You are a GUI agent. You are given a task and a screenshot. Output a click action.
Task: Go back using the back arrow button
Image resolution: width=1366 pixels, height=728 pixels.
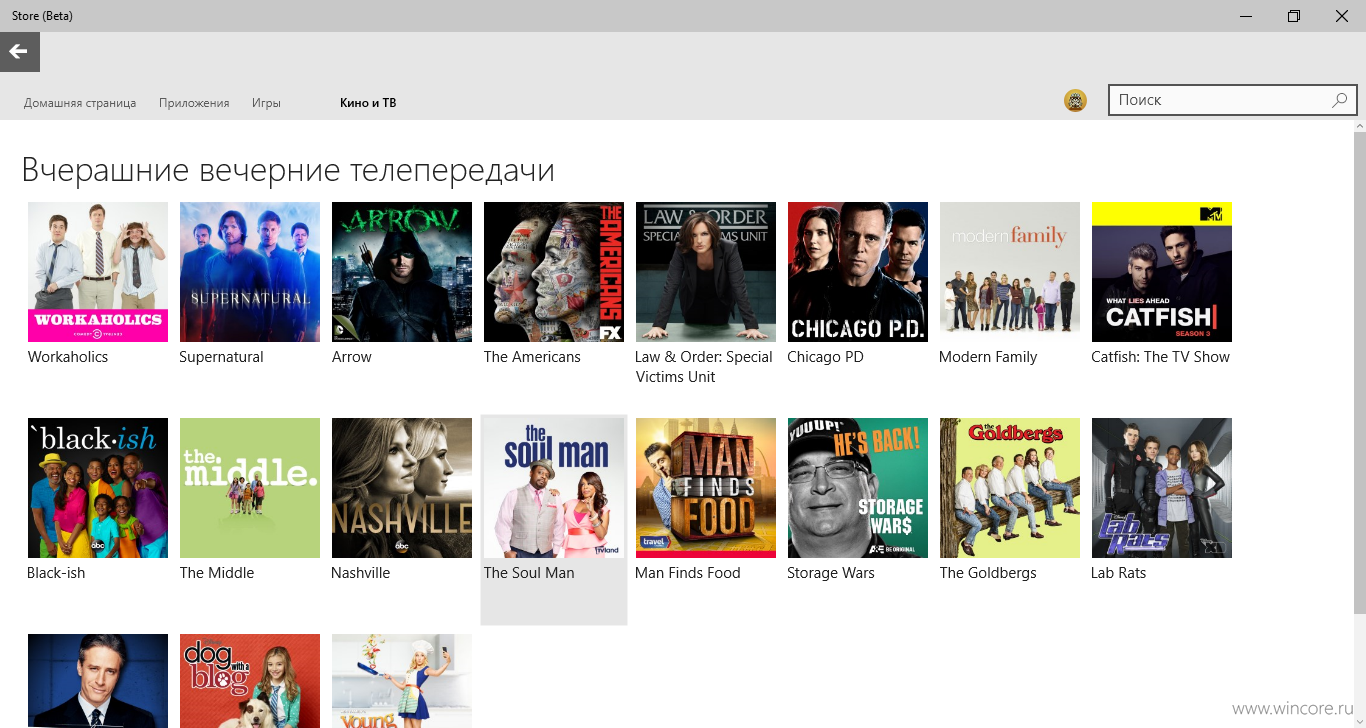(x=20, y=52)
